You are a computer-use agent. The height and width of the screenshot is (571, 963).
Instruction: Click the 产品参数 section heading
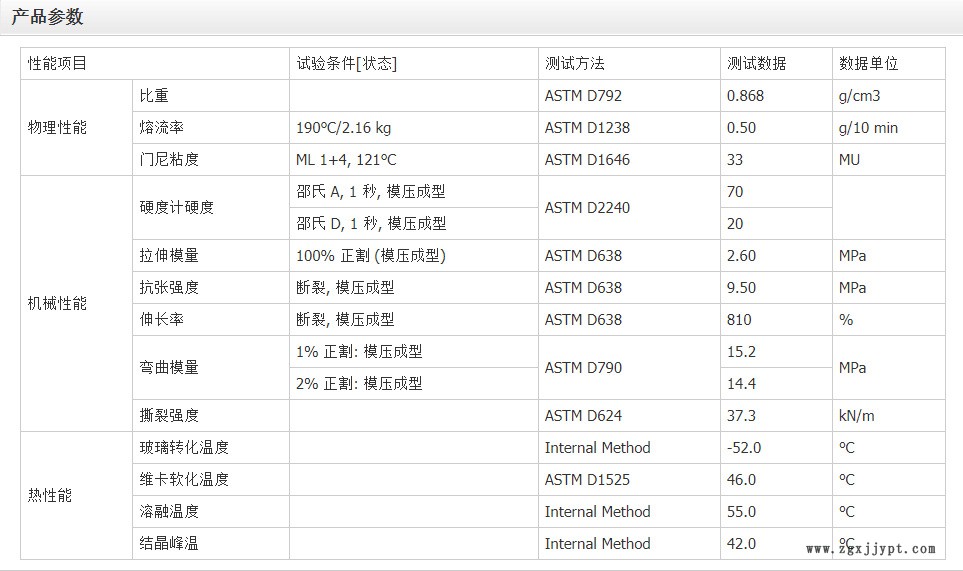coord(47,17)
